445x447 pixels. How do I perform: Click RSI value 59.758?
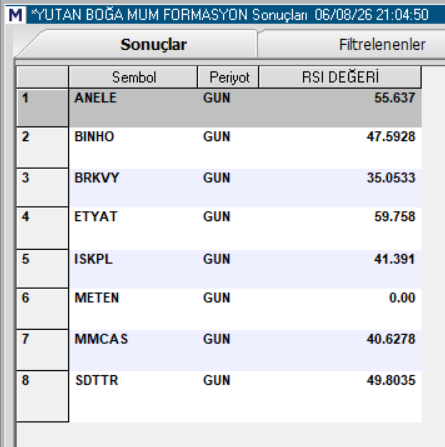click(x=395, y=217)
